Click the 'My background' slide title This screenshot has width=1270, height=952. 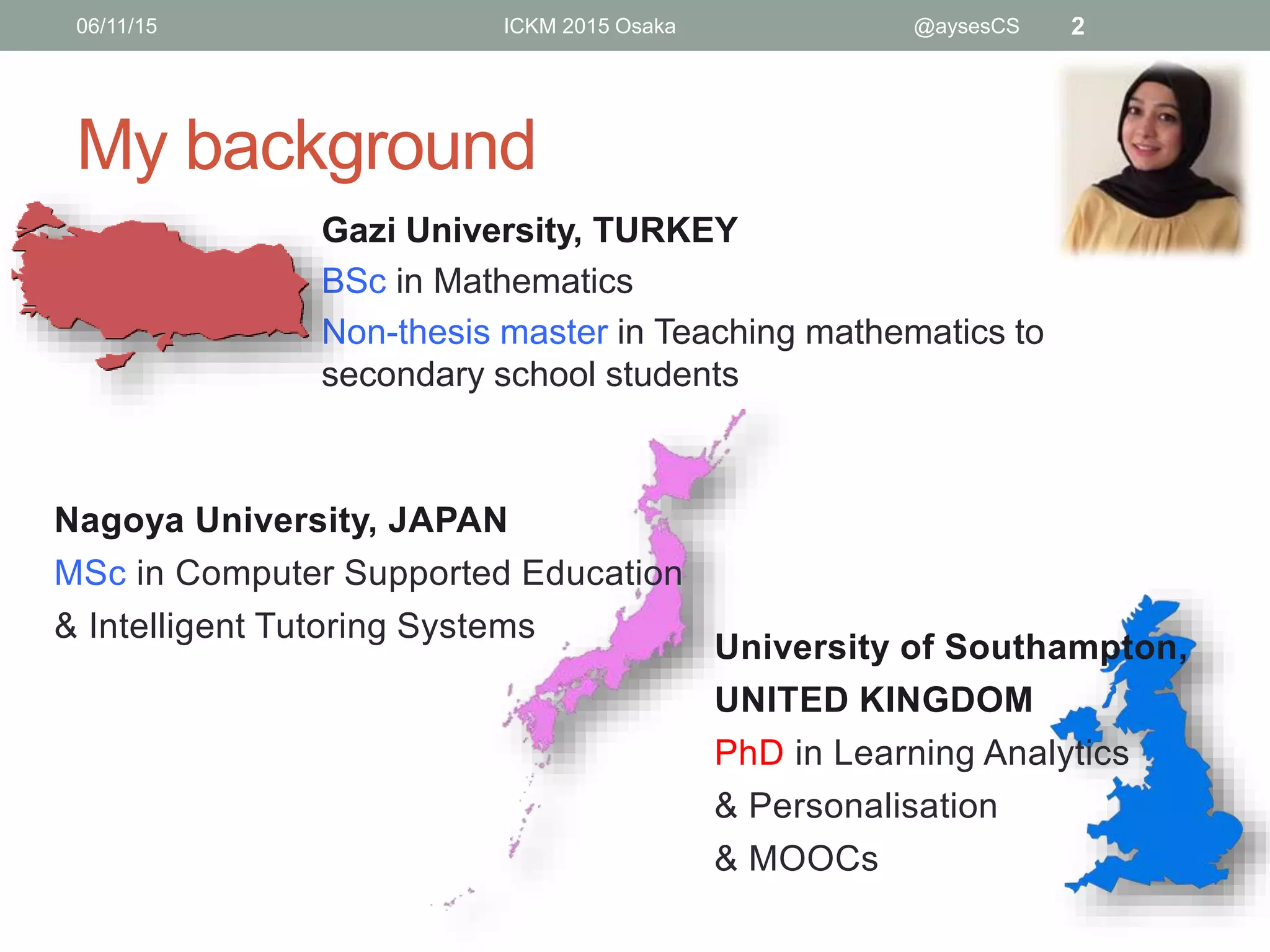306,146
